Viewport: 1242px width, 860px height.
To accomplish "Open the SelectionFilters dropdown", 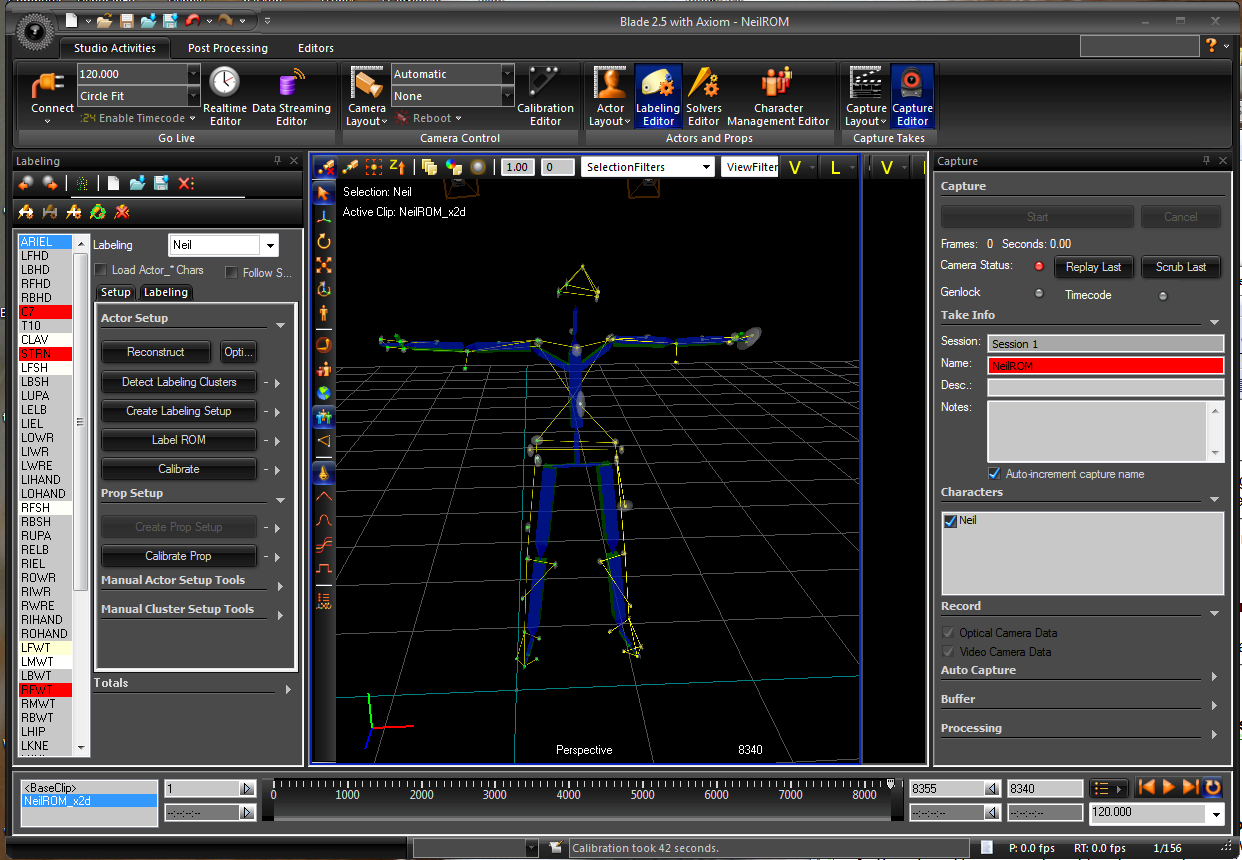I will (x=707, y=167).
